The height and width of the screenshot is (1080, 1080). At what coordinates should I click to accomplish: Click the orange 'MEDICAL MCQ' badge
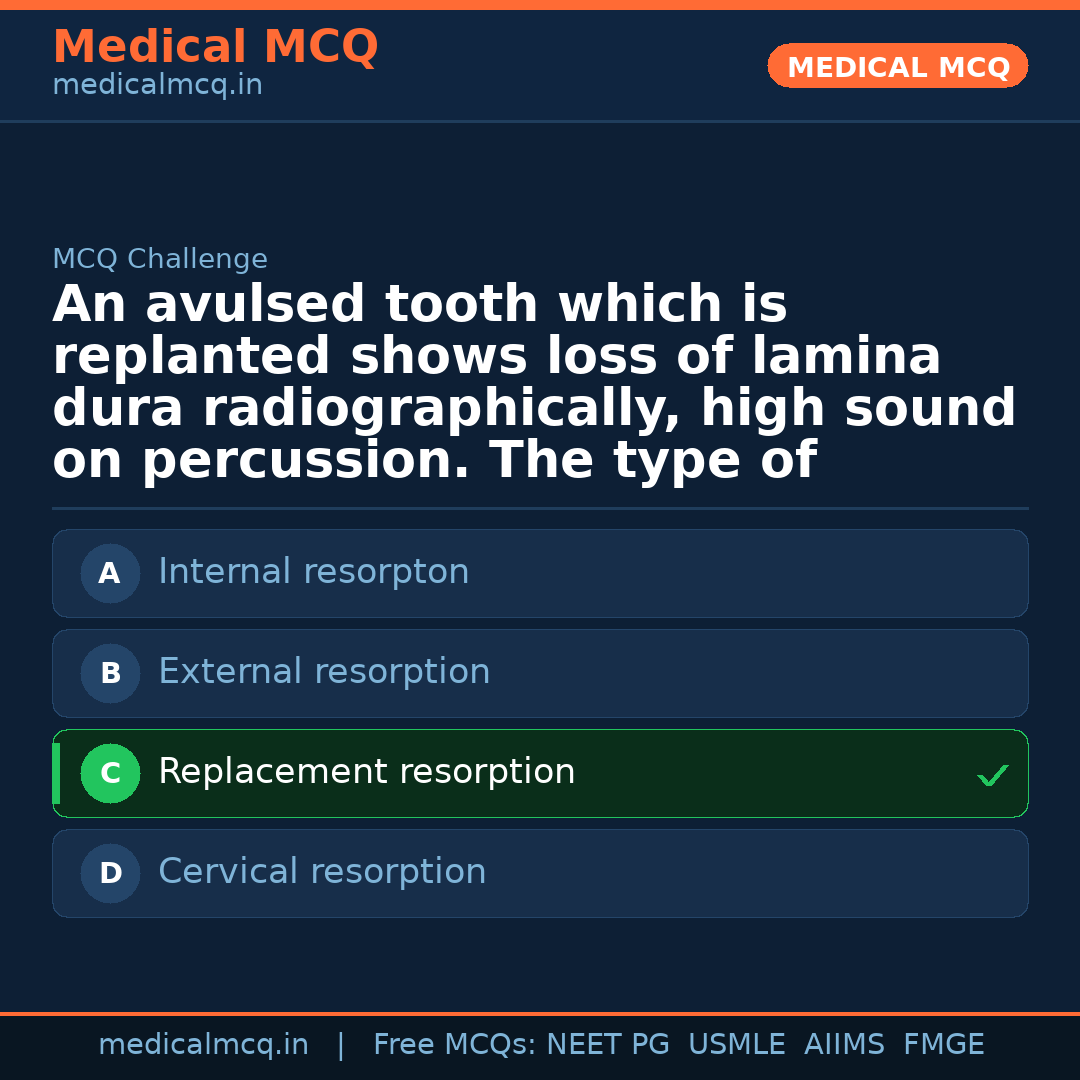click(897, 67)
